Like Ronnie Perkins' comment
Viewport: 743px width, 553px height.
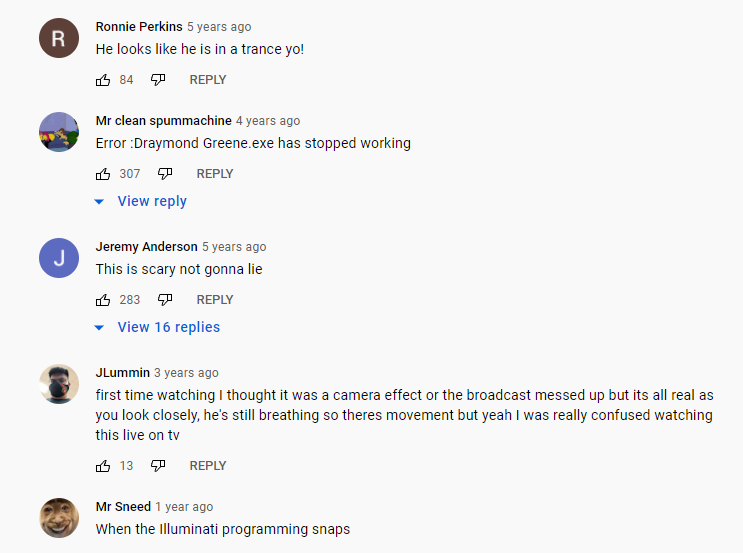click(x=103, y=80)
